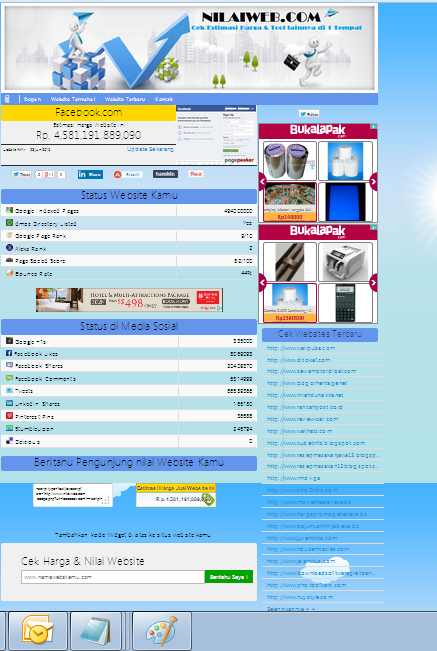Open the Website Terbaru nav item
Screen dimensions: 437x651
click(125, 99)
